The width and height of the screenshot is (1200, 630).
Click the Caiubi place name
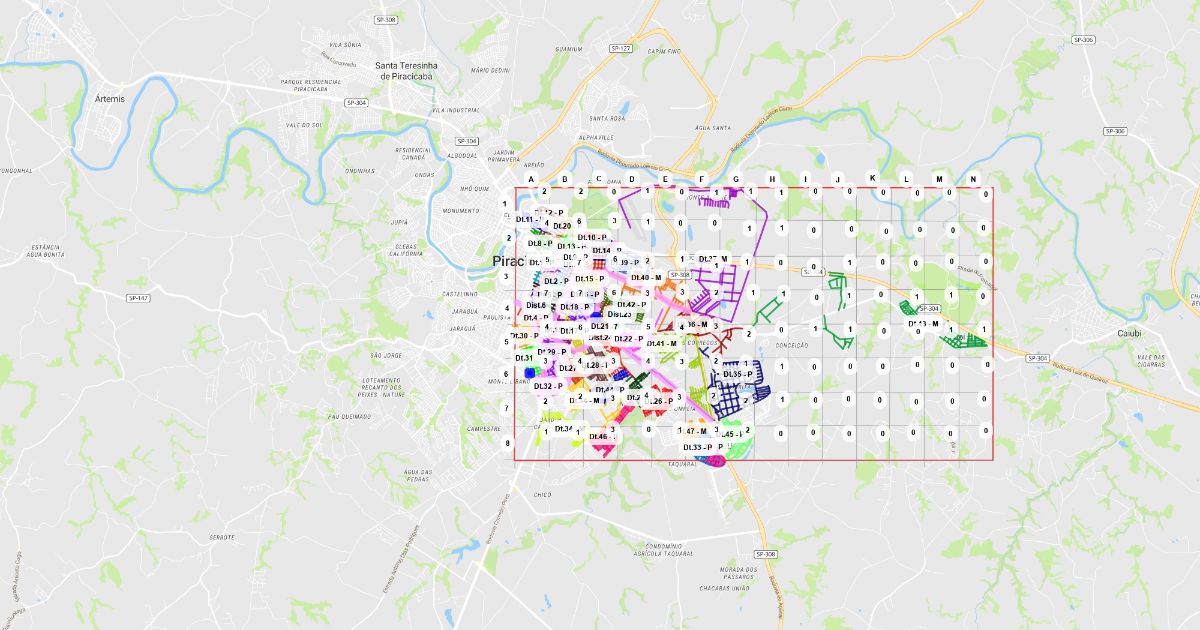(x=1130, y=333)
